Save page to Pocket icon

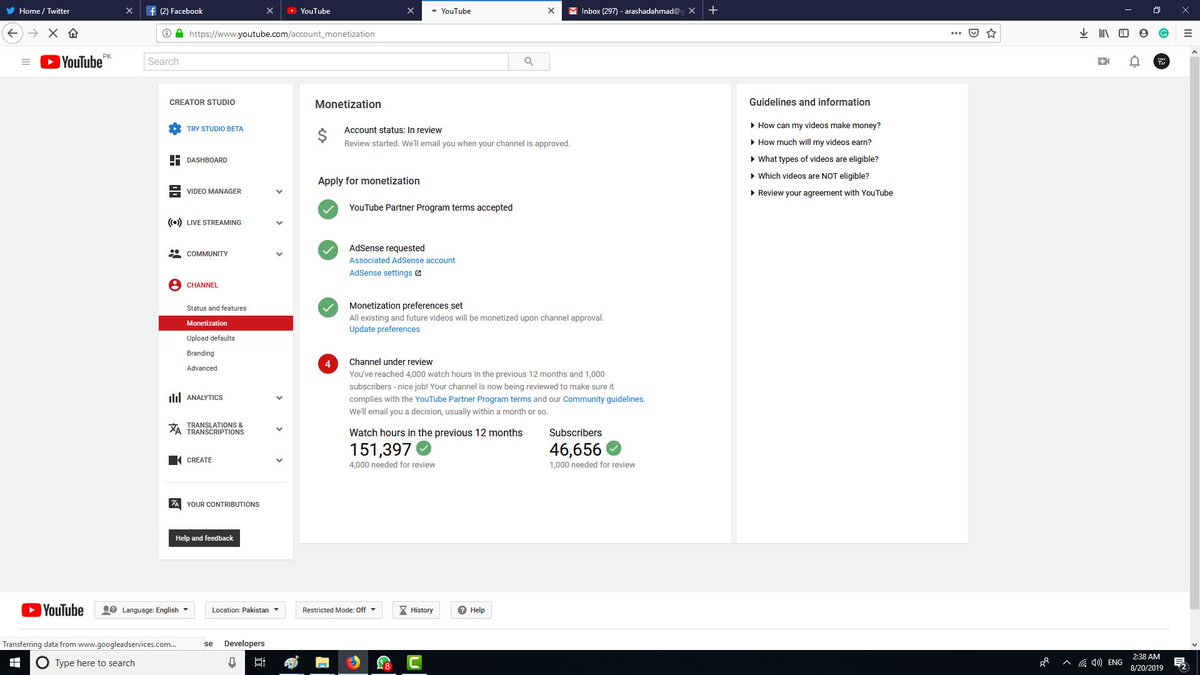click(x=973, y=33)
